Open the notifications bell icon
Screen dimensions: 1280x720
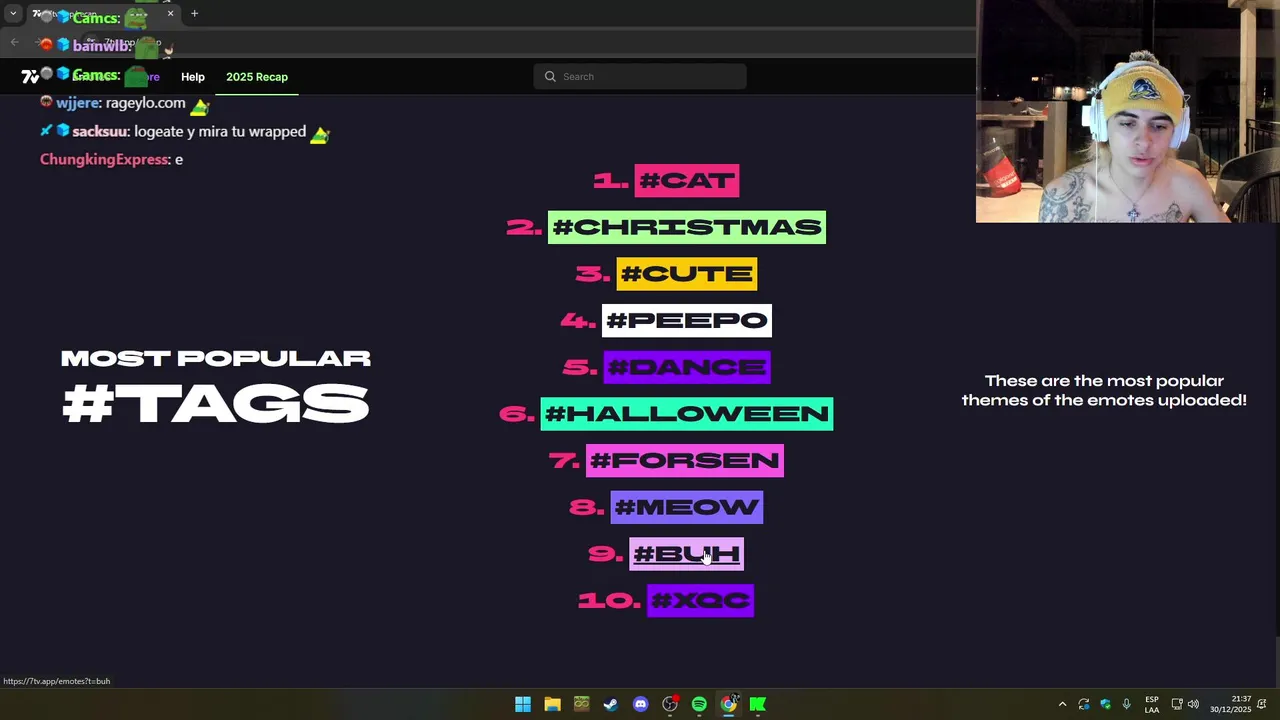pos(1262,705)
